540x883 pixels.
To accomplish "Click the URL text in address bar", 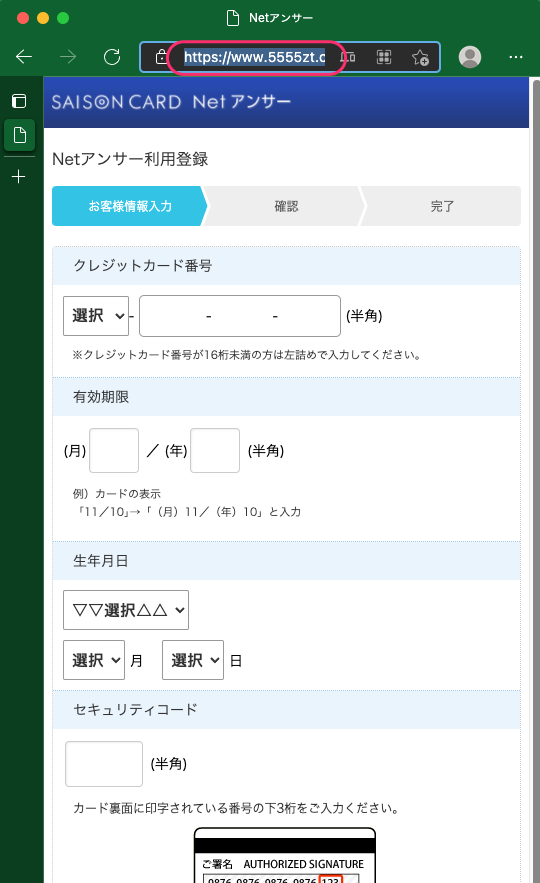I will (255, 57).
